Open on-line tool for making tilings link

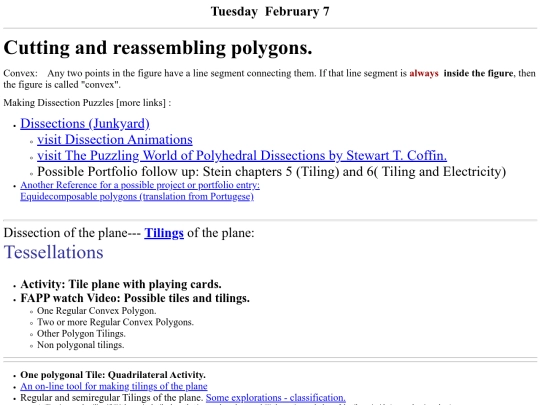(x=114, y=386)
